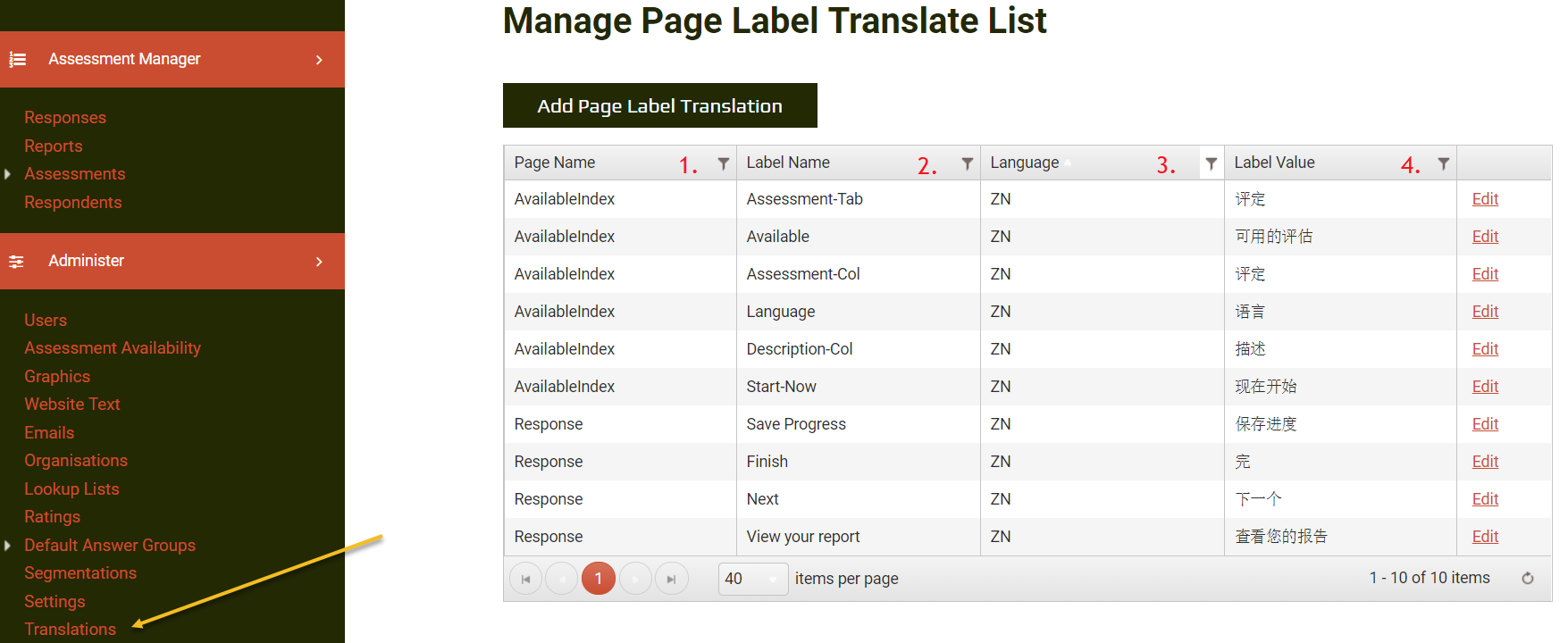Click Add Page Label Translation button
The height and width of the screenshot is (643, 1568).
tap(660, 105)
